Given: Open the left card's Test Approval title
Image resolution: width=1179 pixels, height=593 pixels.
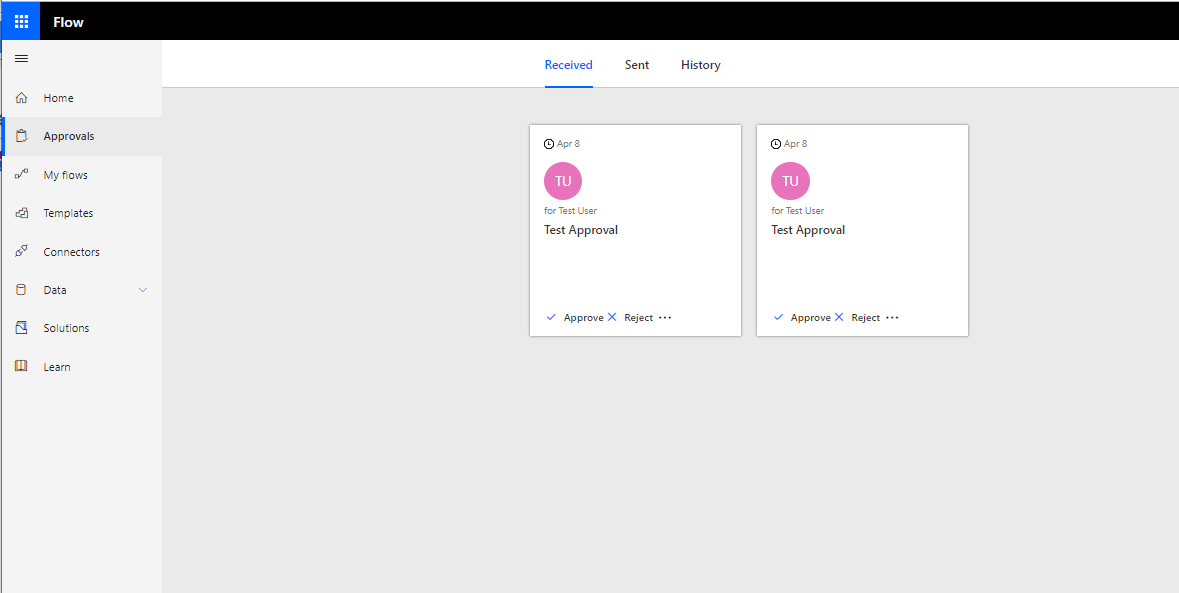Looking at the screenshot, I should [x=581, y=230].
